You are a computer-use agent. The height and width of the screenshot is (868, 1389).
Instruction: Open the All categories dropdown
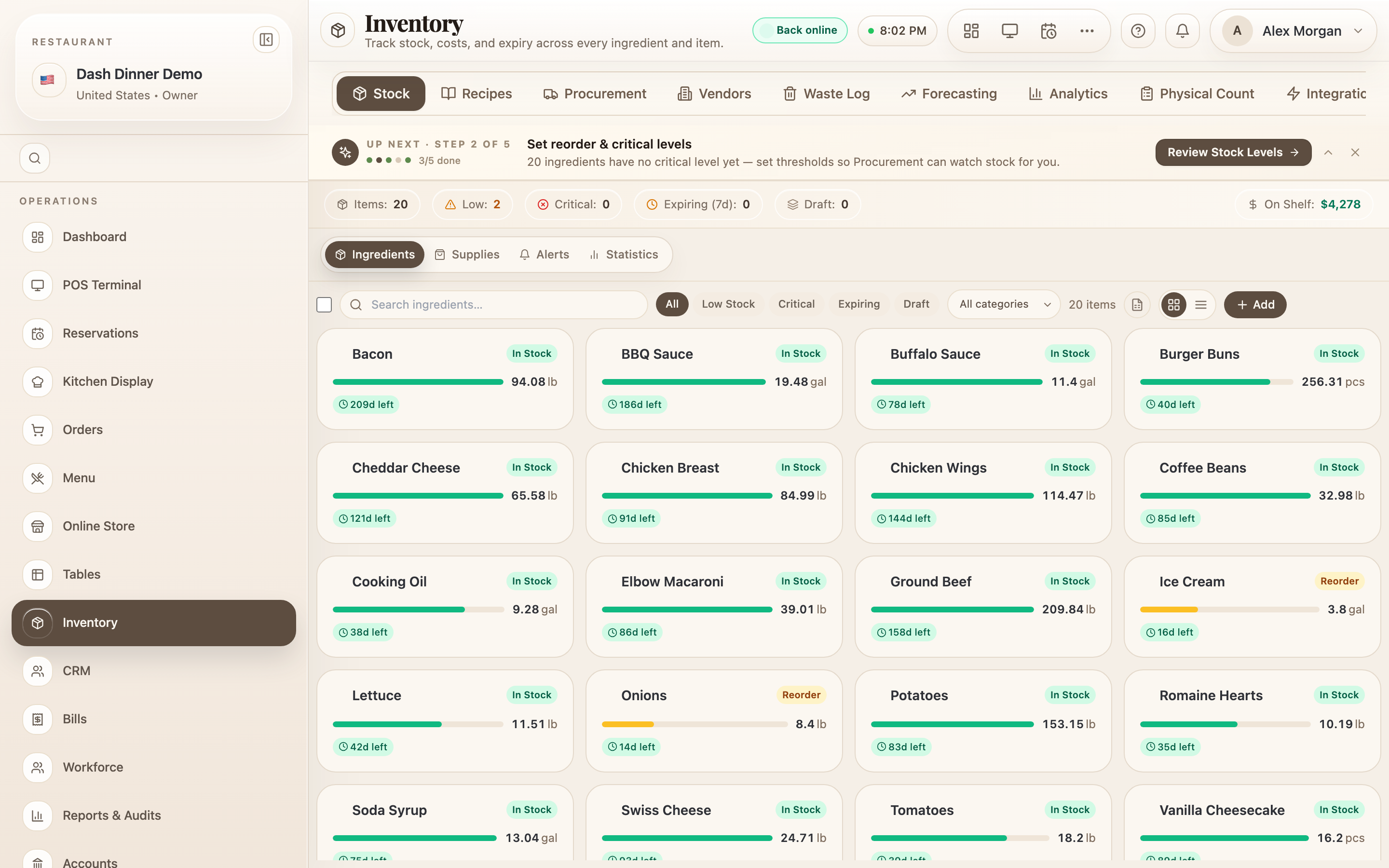(x=1004, y=304)
